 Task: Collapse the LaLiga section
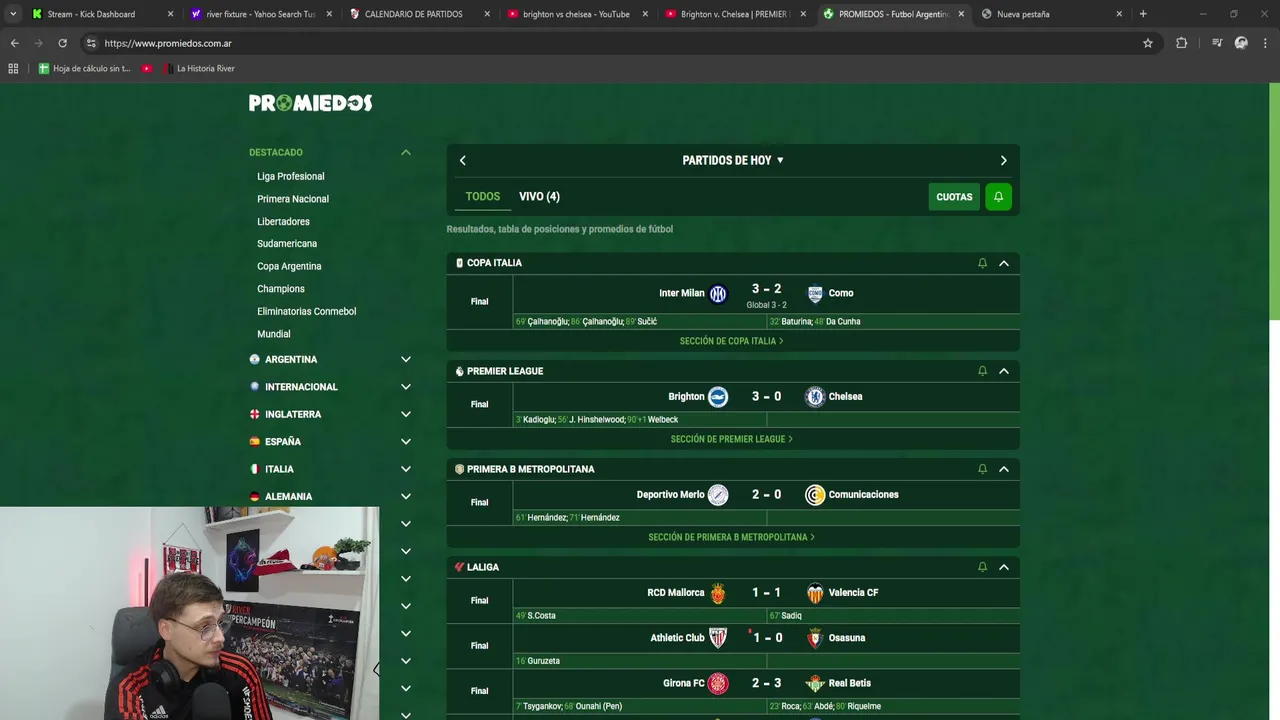[1004, 567]
